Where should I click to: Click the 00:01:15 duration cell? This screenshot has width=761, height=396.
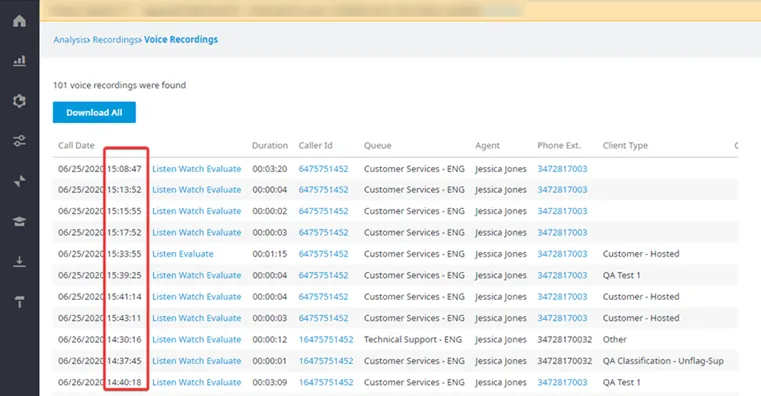pyautogui.click(x=270, y=254)
